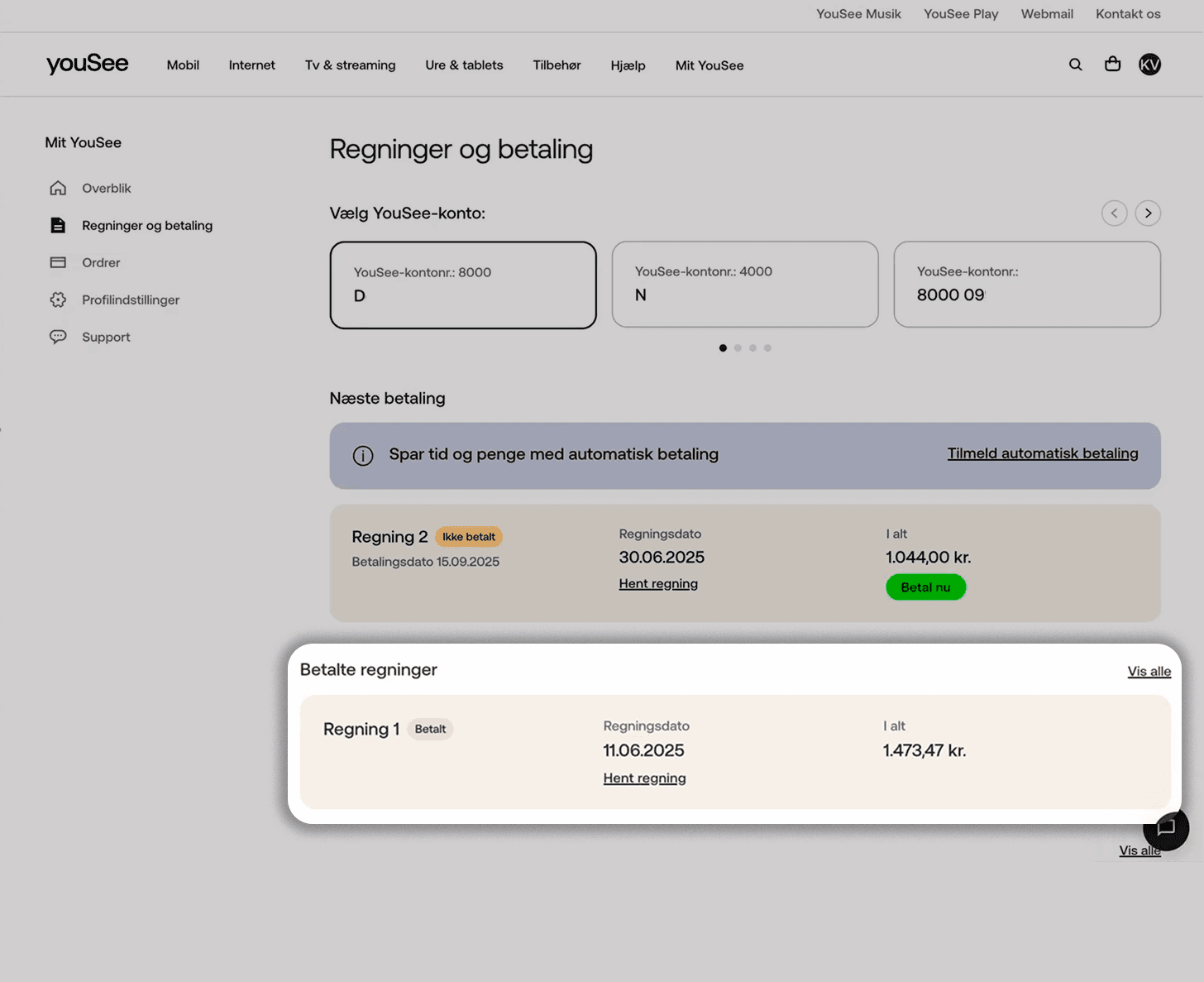Open Ordrer via the card icon
Viewport: 1204px width, 982px height.
[58, 262]
